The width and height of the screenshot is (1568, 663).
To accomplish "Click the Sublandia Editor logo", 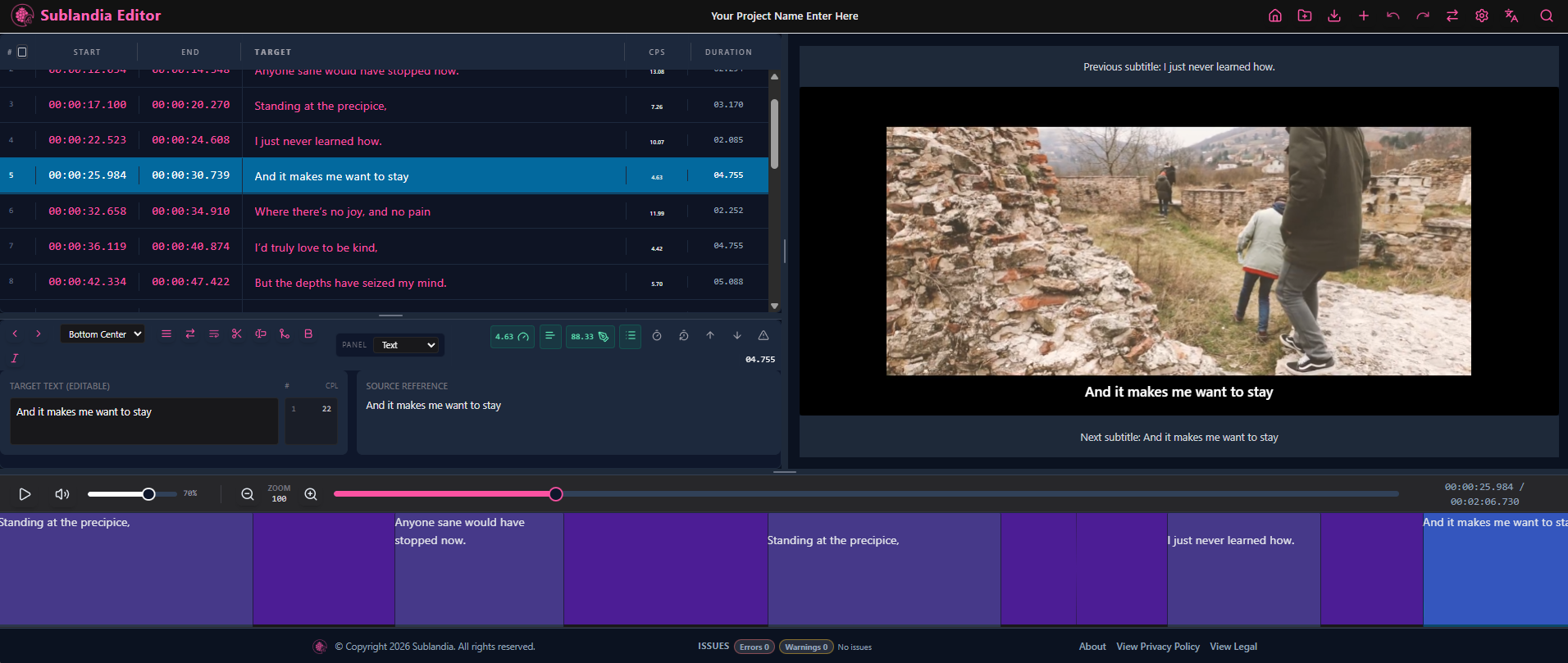I will [86, 16].
